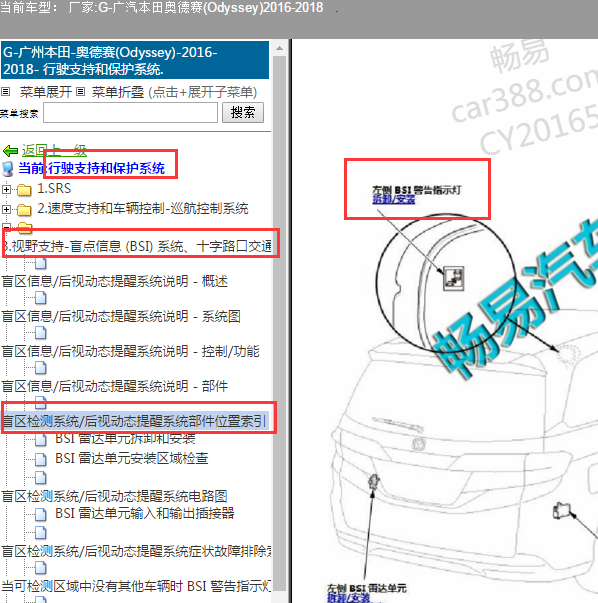
Task: Click the 菜单折叠 small box icon
Action: pyautogui.click(x=80, y=92)
